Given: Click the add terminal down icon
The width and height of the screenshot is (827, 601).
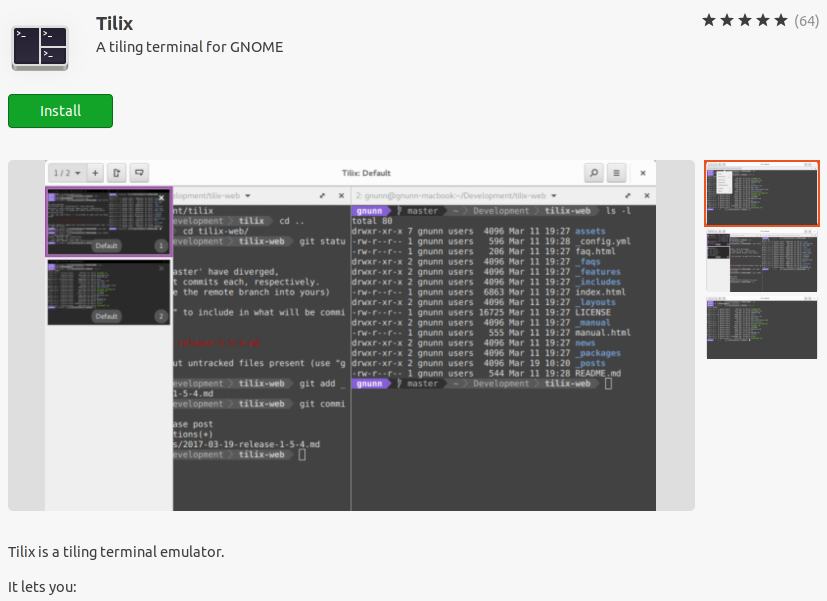Looking at the screenshot, I should (139, 173).
